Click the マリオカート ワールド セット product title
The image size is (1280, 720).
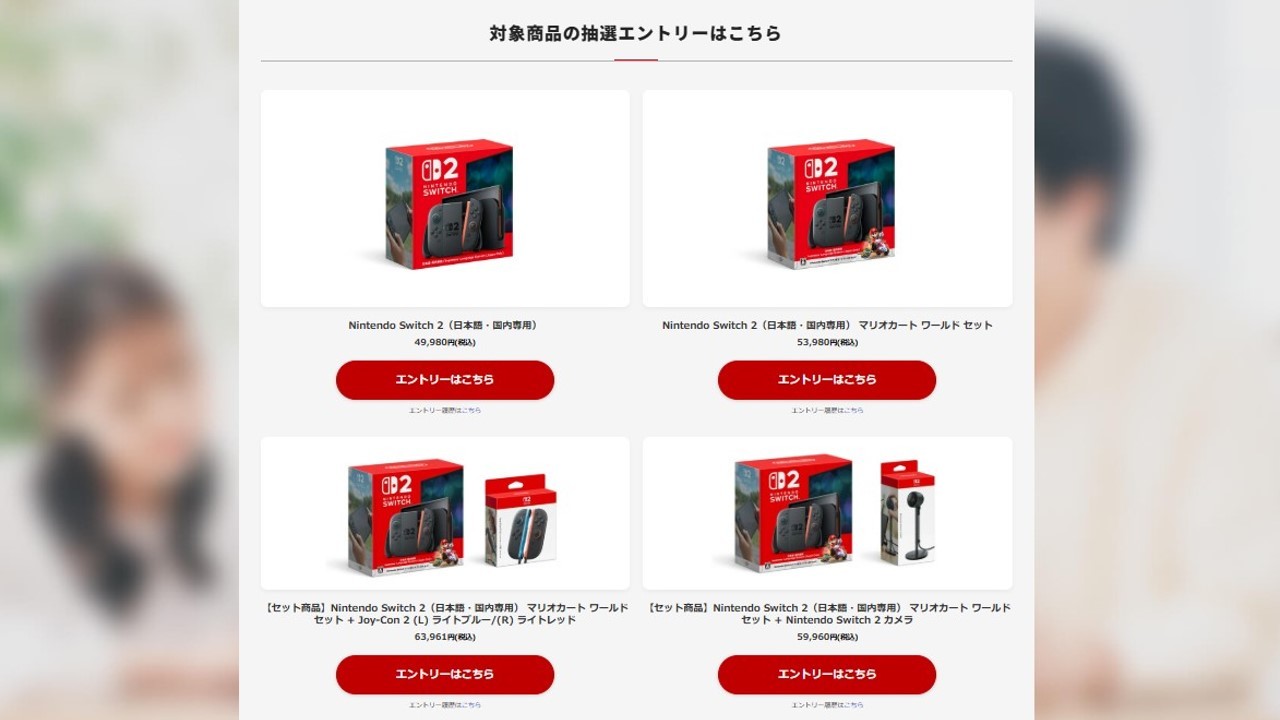tap(827, 325)
